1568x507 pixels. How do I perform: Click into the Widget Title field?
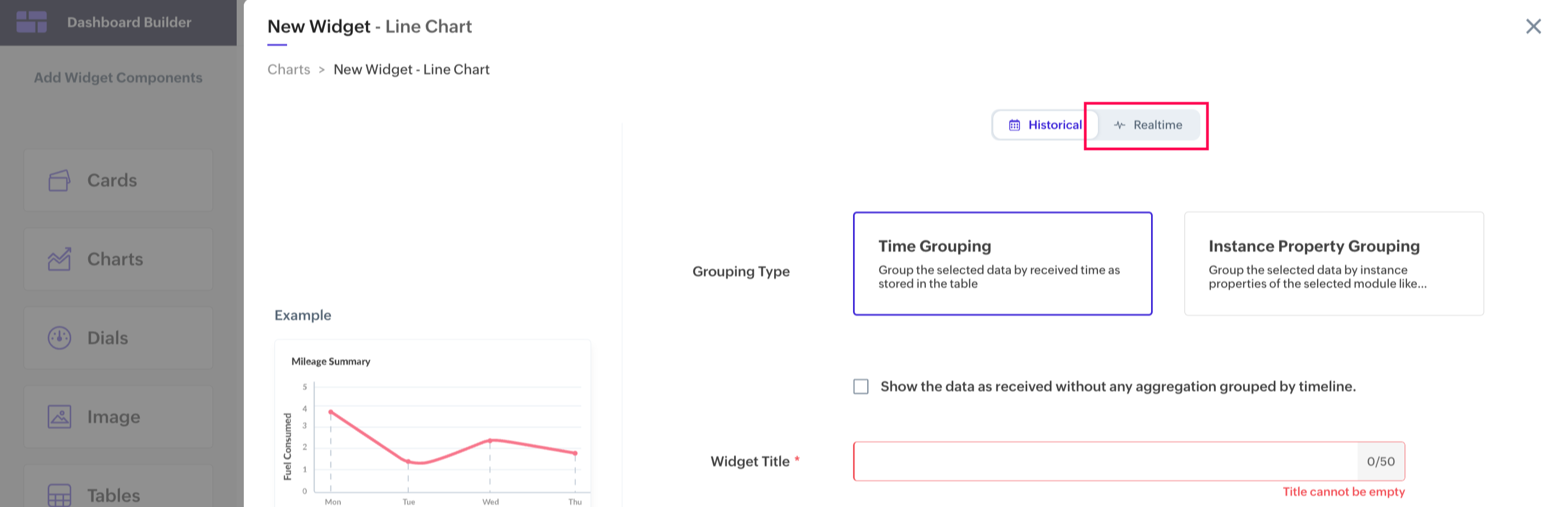[x=1104, y=462]
